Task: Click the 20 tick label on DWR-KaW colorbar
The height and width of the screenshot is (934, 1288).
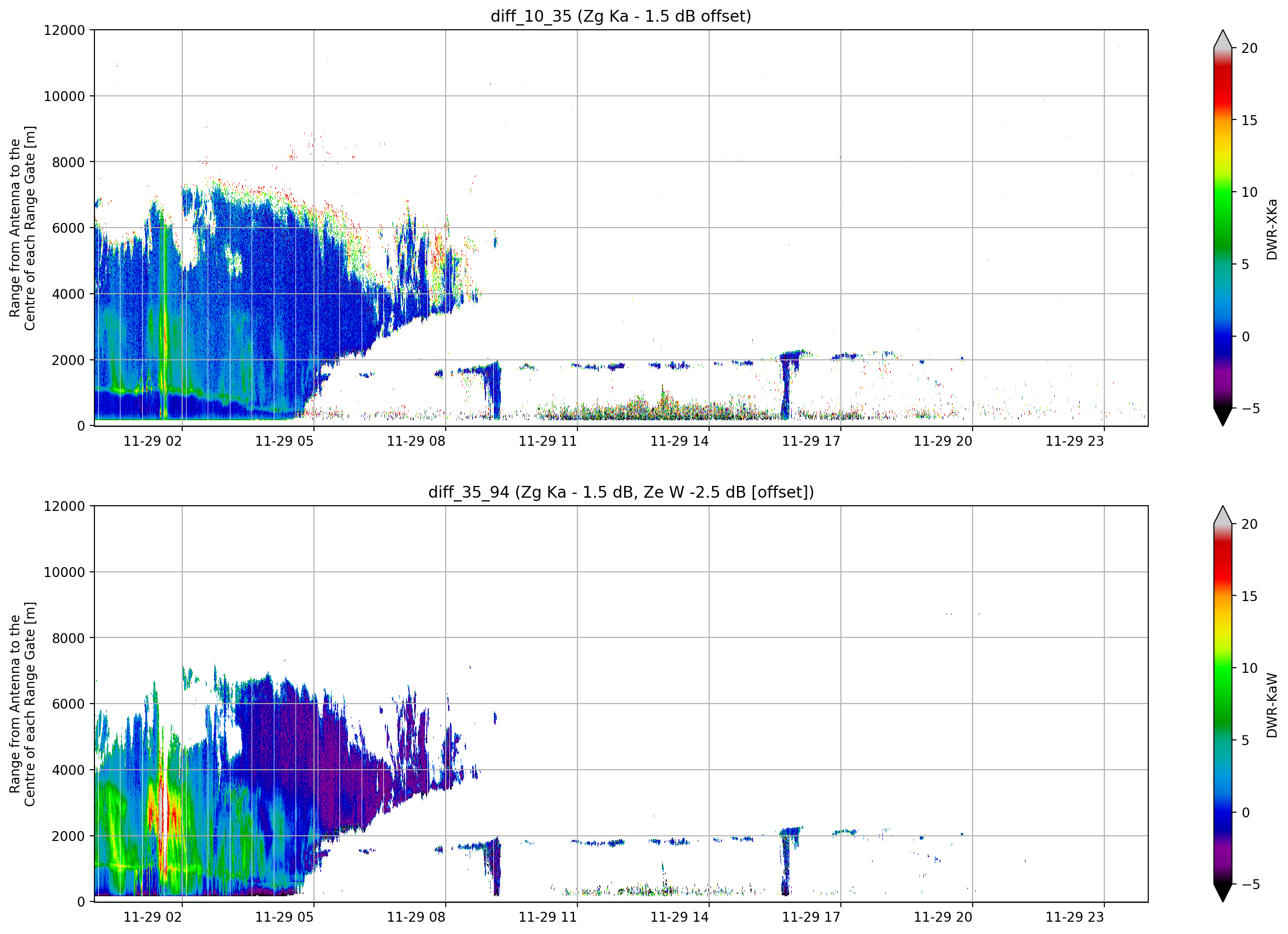Action: [1249, 525]
